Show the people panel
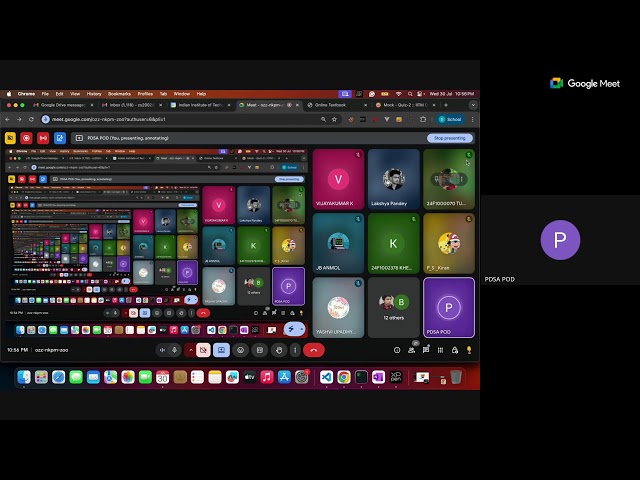This screenshot has height=480, width=640. (x=411, y=350)
